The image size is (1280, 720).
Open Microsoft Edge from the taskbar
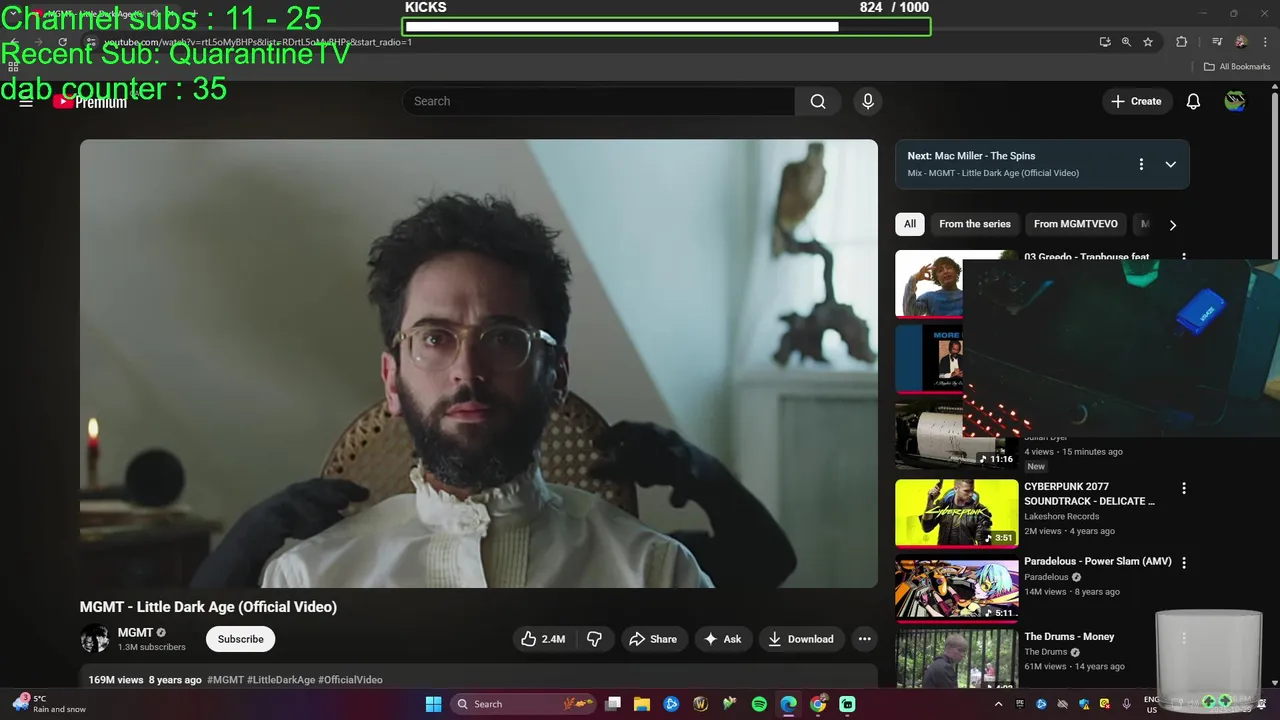[x=788, y=704]
